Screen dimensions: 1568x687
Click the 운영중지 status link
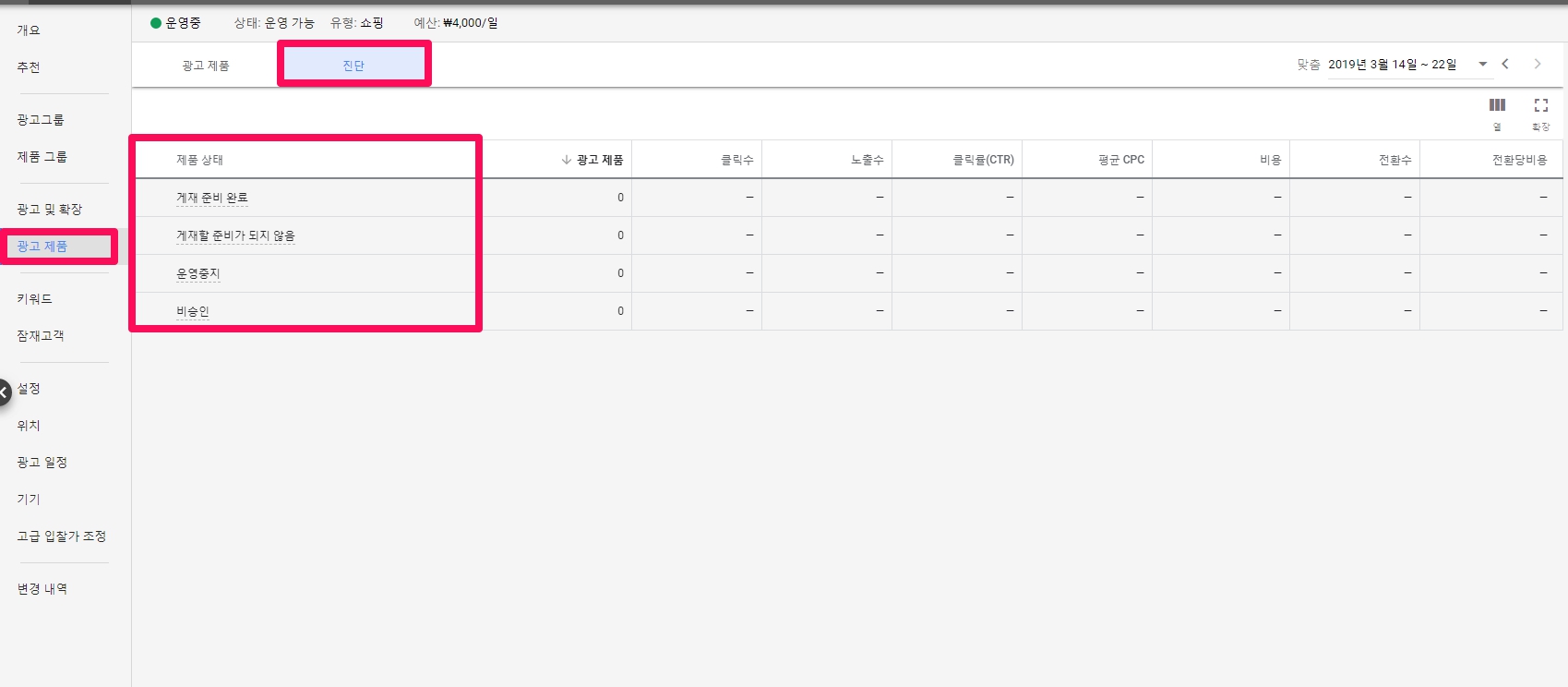point(198,273)
